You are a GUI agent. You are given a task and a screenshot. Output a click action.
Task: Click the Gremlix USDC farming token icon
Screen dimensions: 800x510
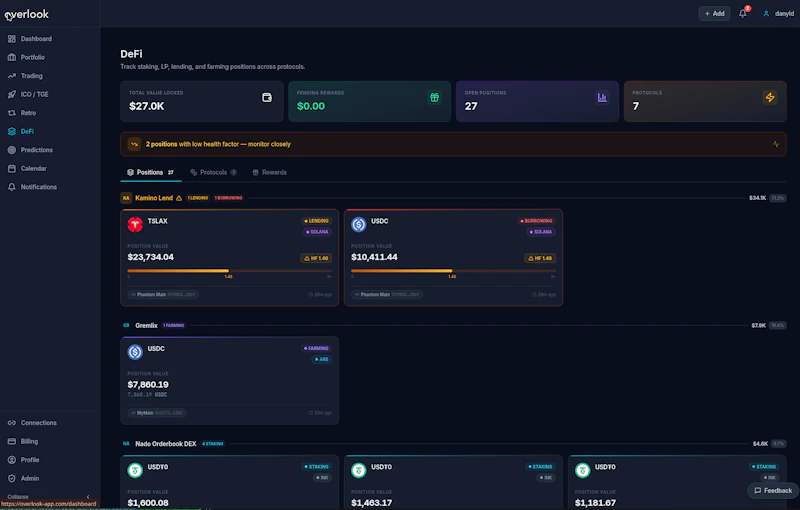(x=135, y=352)
